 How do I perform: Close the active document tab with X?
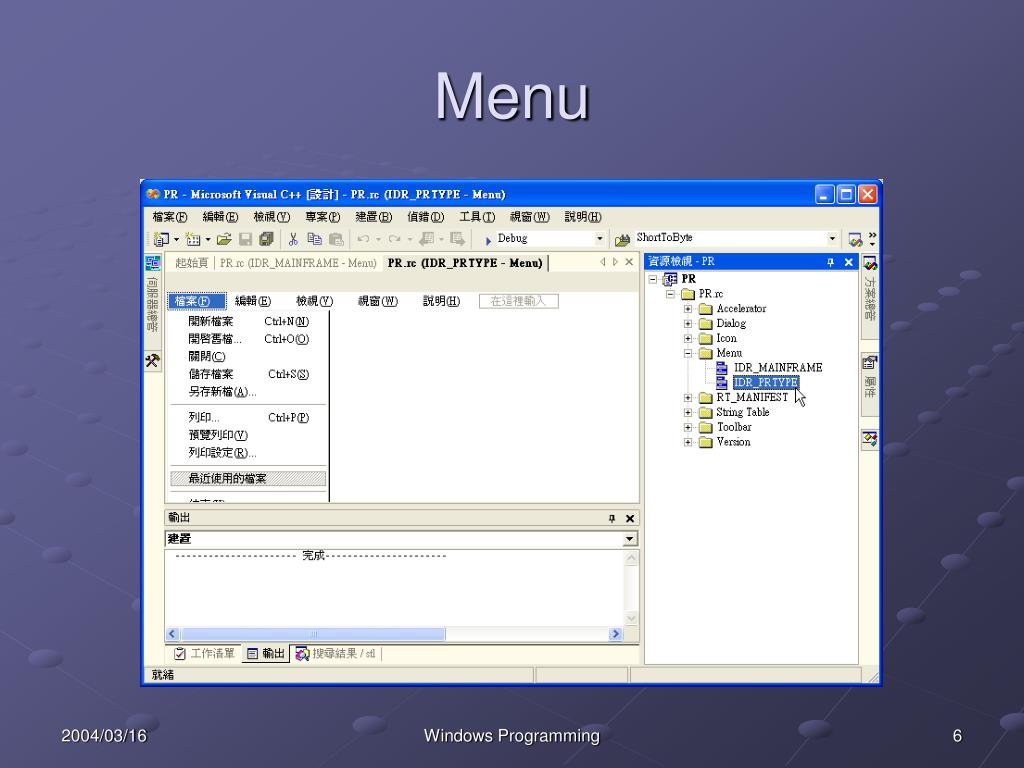click(x=629, y=262)
